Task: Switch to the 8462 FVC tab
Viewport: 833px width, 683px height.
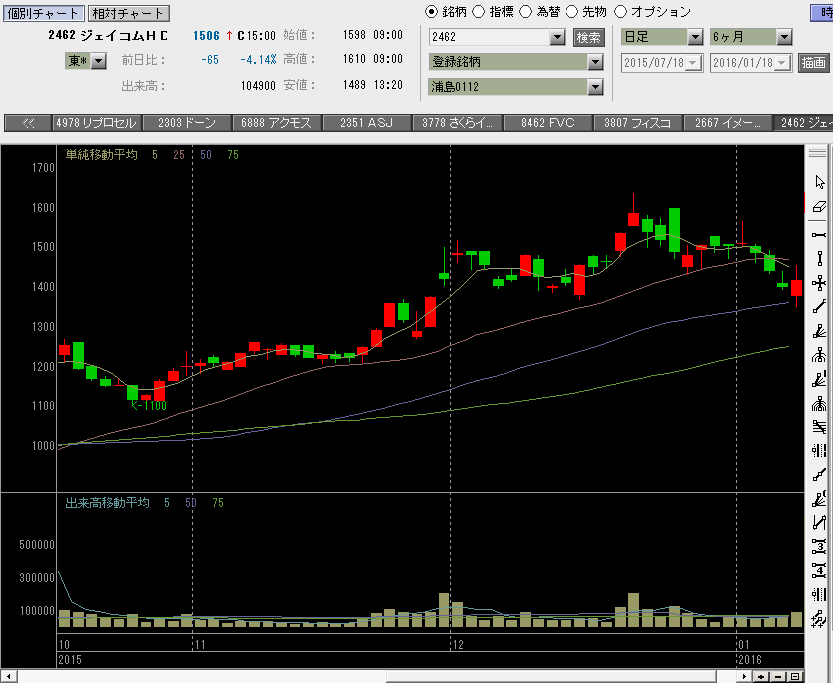Action: (x=548, y=123)
